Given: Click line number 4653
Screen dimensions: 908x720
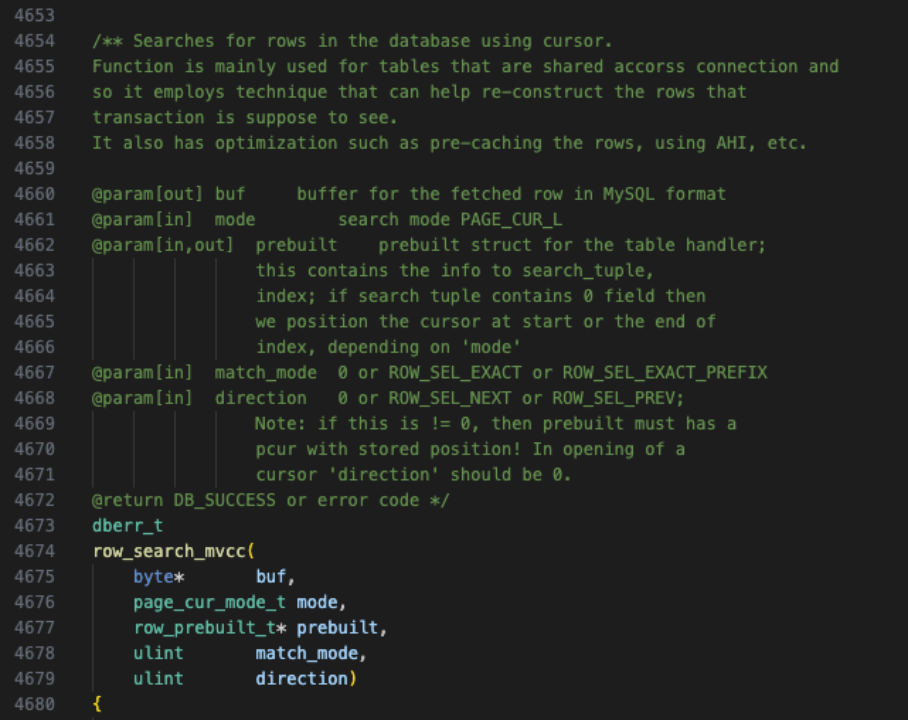Looking at the screenshot, I should pos(35,15).
